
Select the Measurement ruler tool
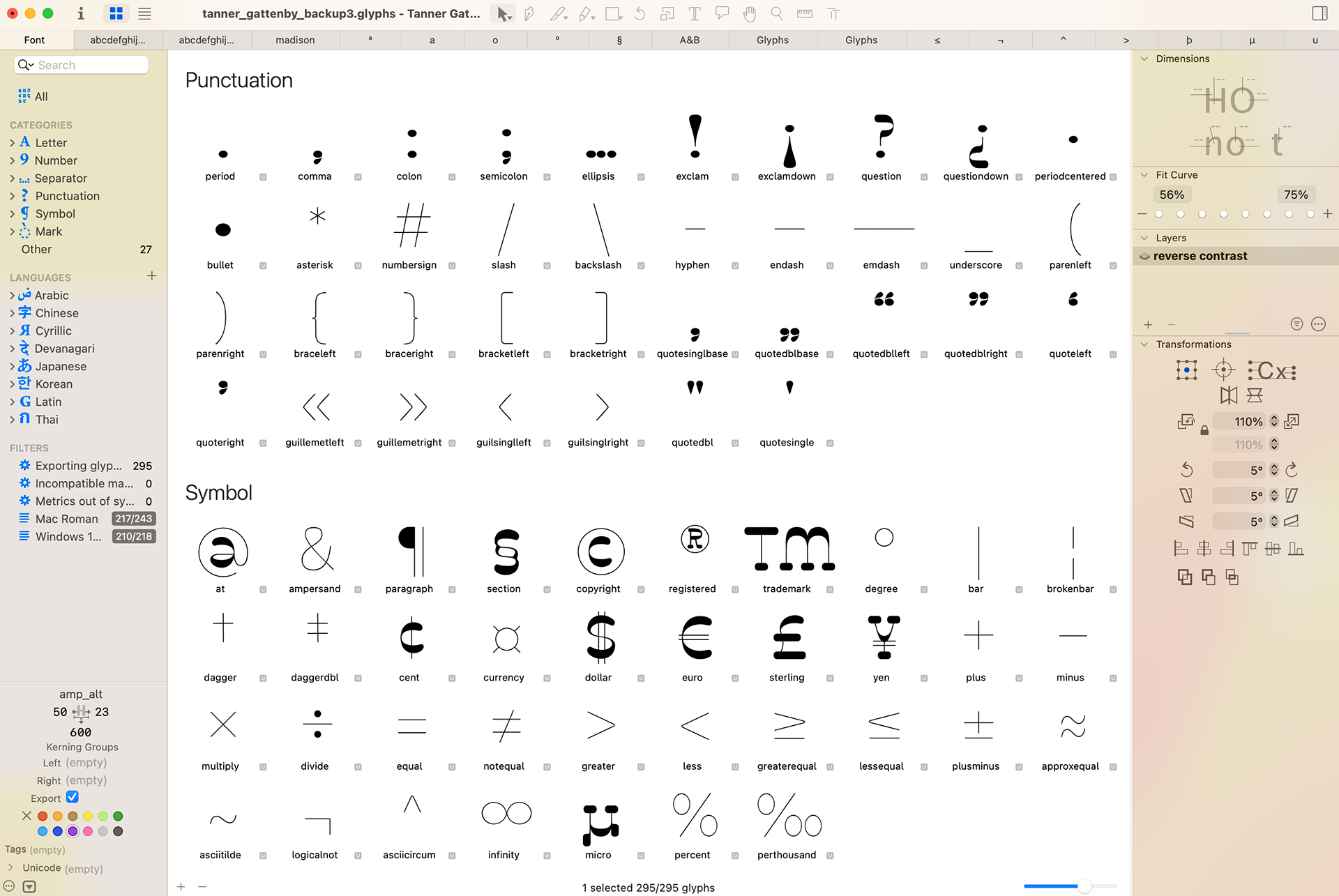click(x=805, y=13)
